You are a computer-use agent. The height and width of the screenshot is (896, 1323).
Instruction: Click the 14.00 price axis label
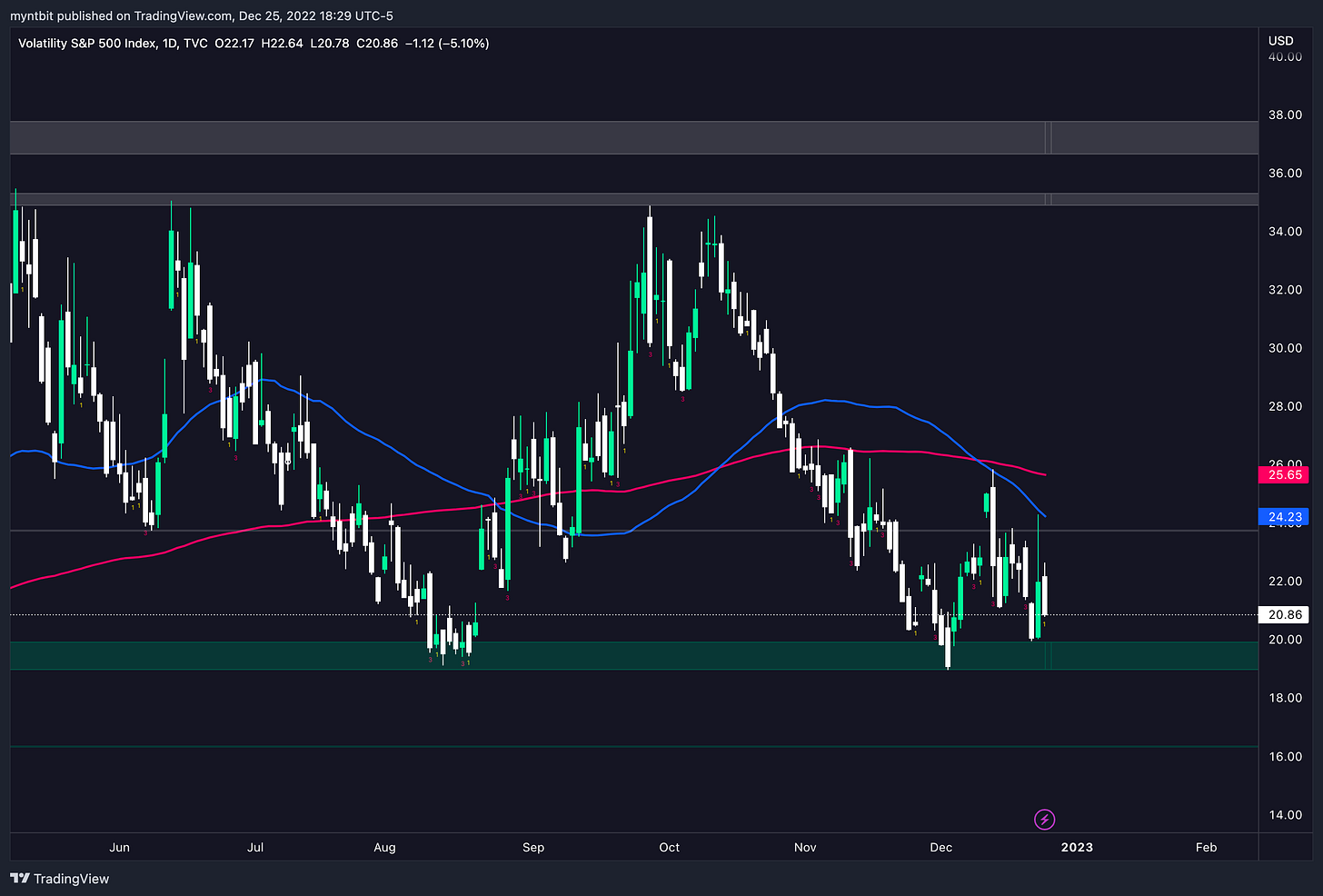pyautogui.click(x=1285, y=814)
